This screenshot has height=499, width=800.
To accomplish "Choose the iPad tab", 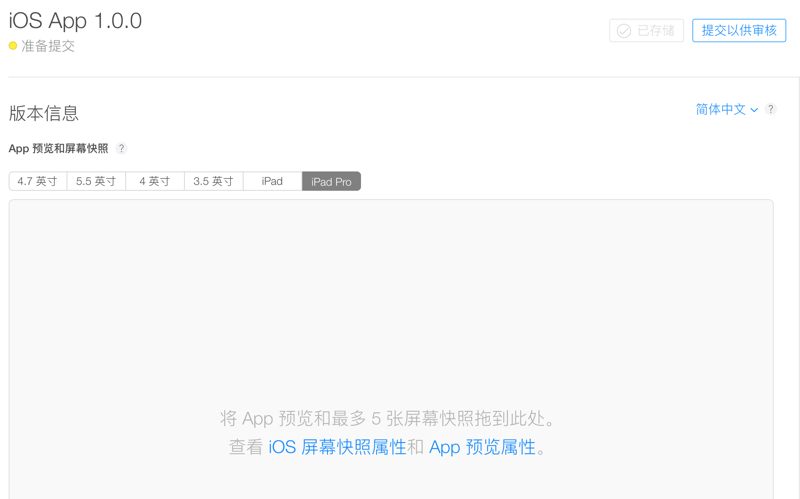I will tap(272, 181).
